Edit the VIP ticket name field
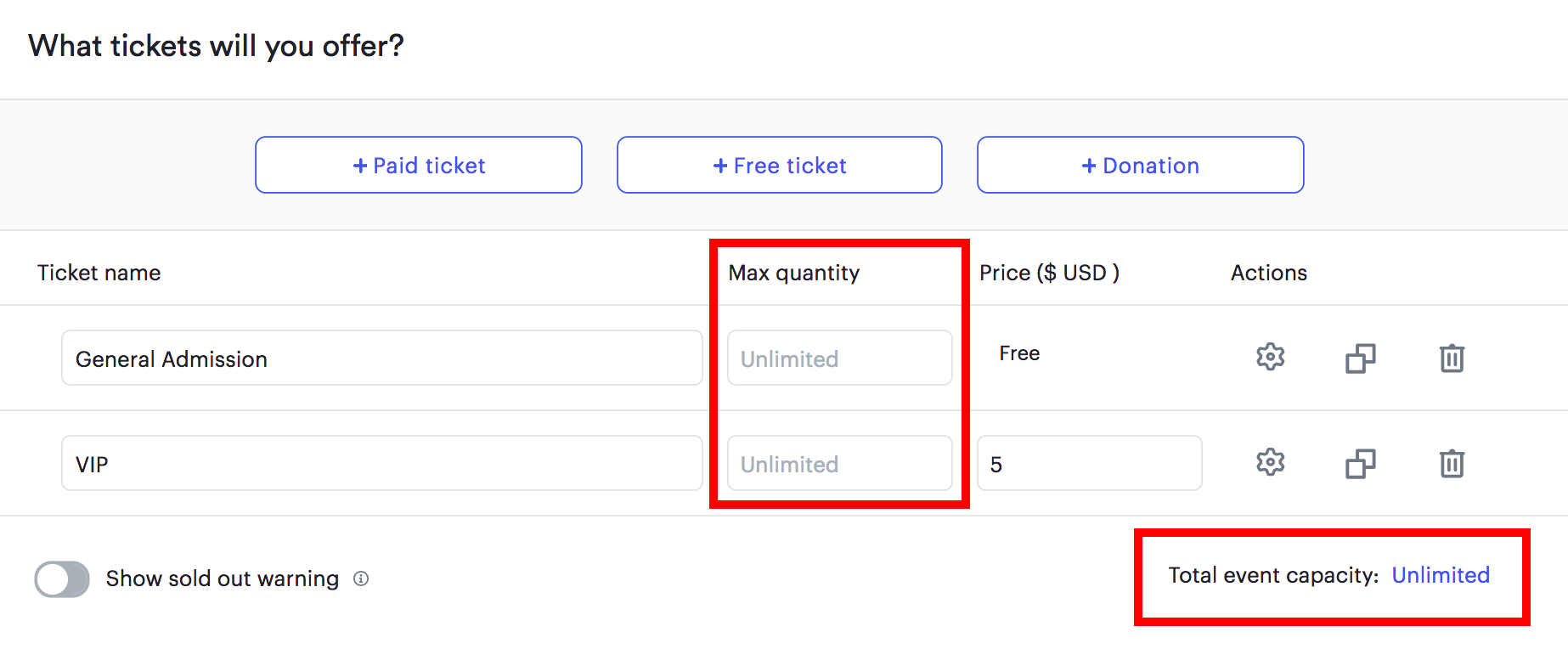The width and height of the screenshot is (1568, 649). pos(382,463)
